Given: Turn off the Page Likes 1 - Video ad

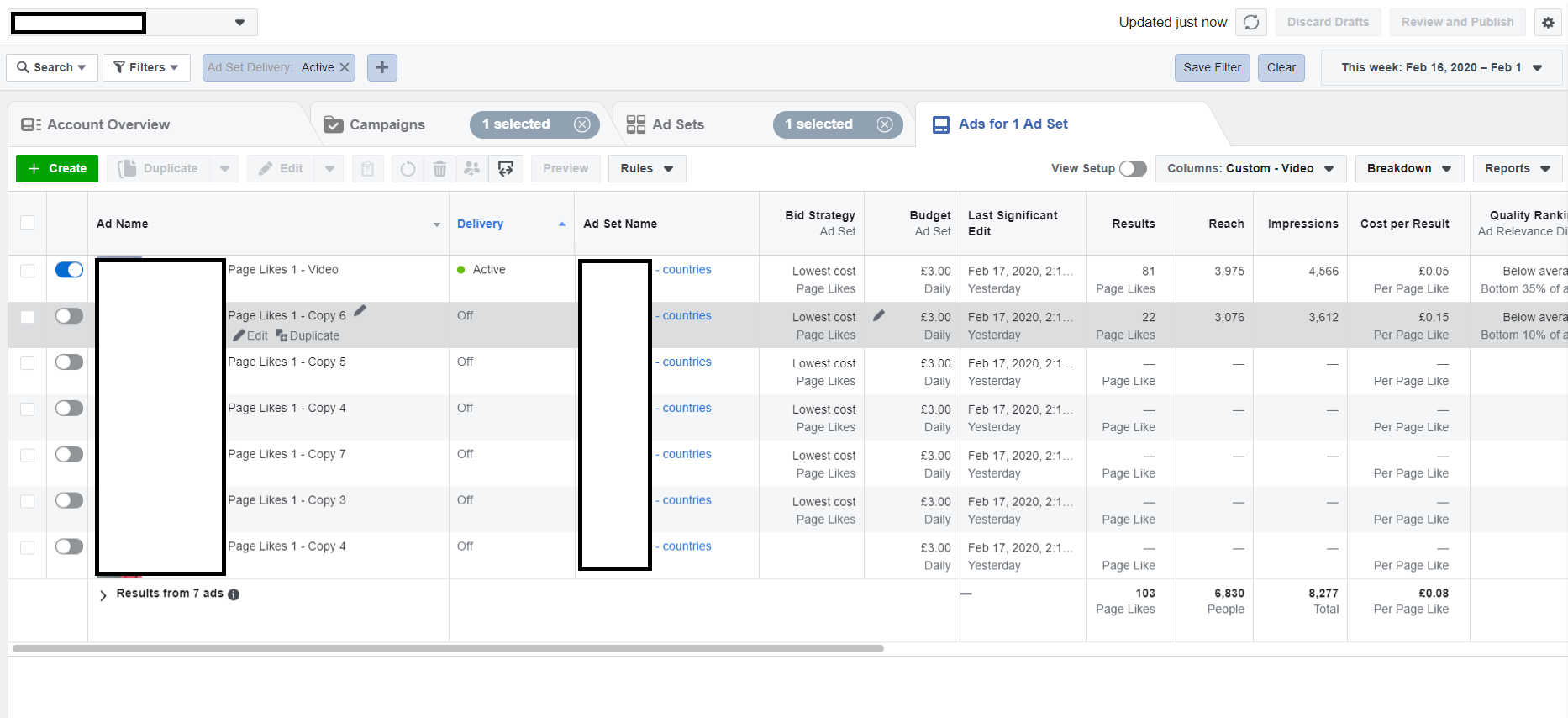Looking at the screenshot, I should click(x=69, y=270).
